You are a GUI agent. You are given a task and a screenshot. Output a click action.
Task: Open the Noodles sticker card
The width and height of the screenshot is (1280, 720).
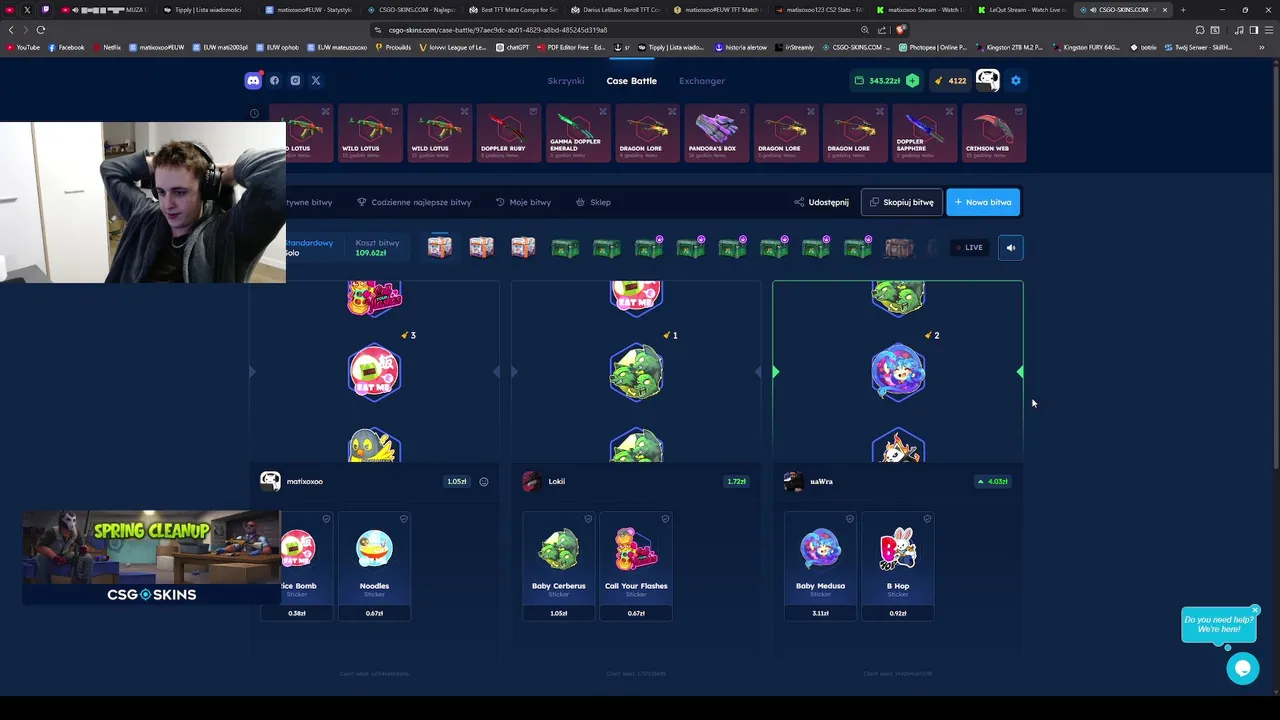coord(374,566)
